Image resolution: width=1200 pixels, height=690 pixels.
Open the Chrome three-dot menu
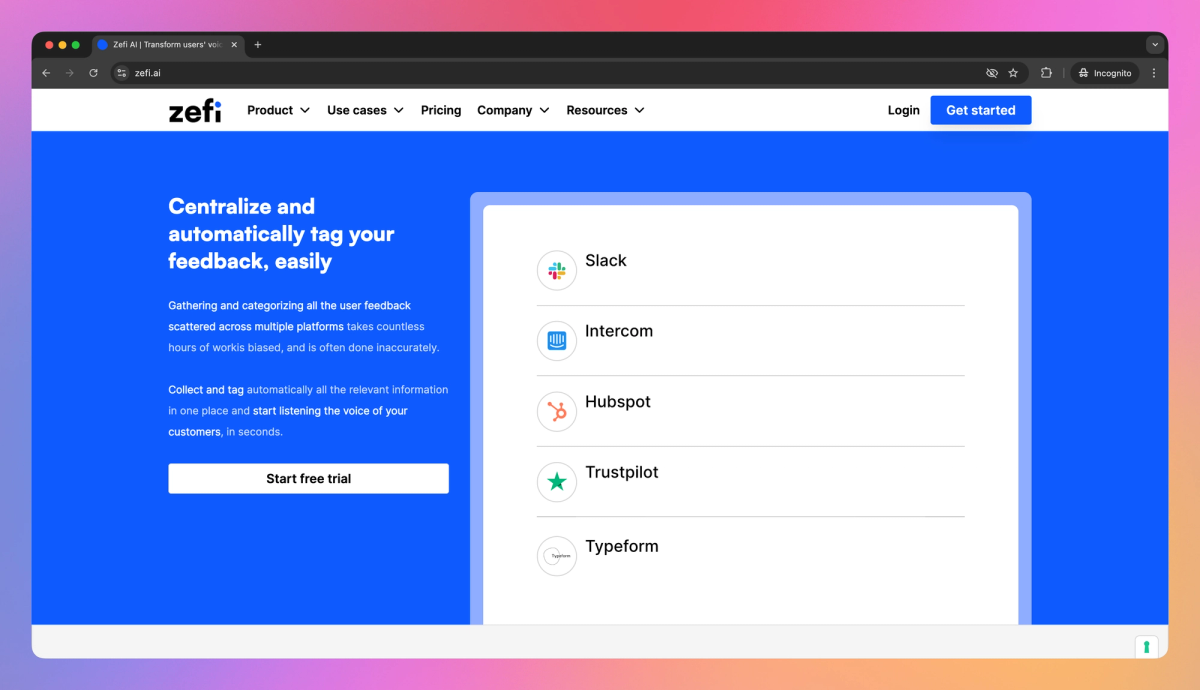(1154, 73)
